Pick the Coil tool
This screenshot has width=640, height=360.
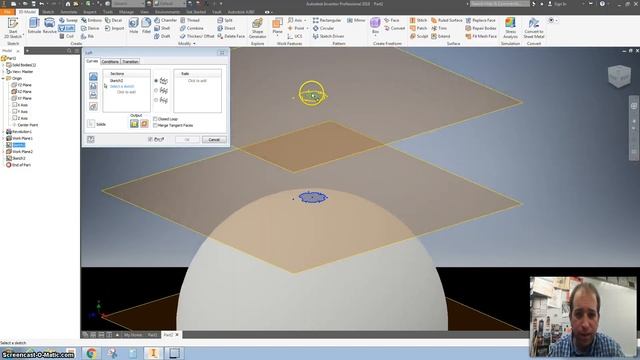(x=67, y=36)
